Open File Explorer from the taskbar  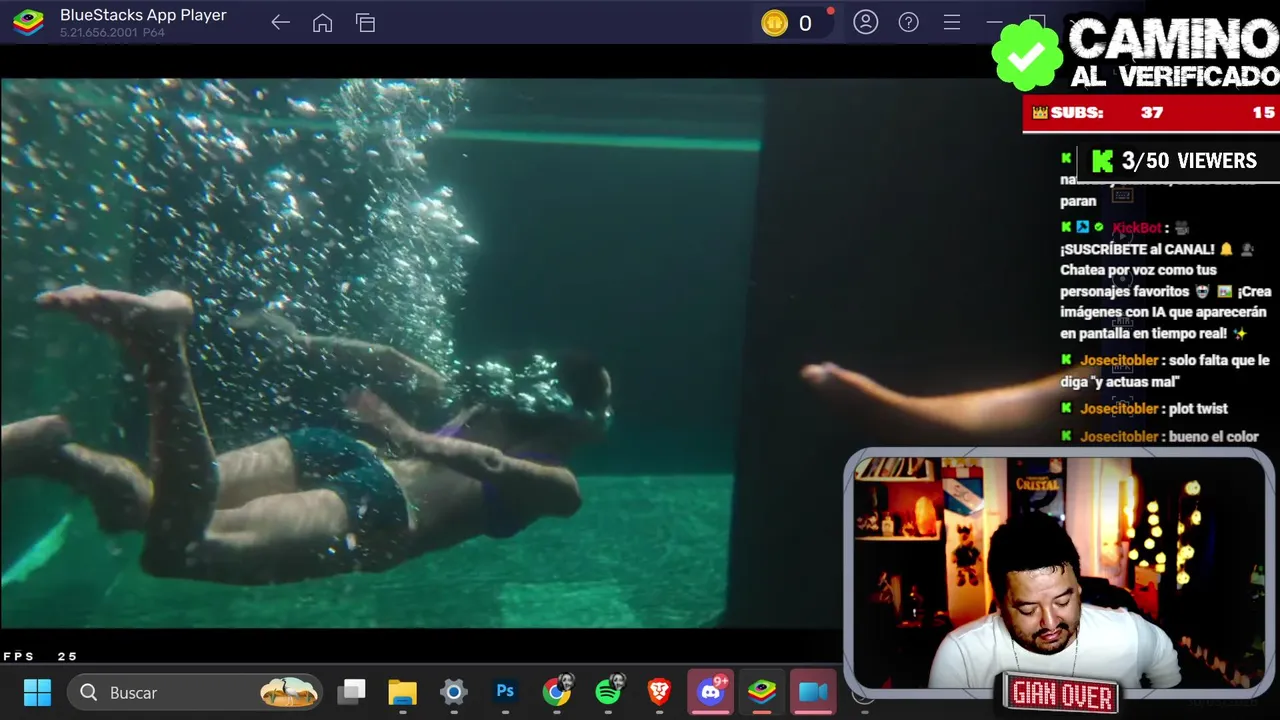402,692
